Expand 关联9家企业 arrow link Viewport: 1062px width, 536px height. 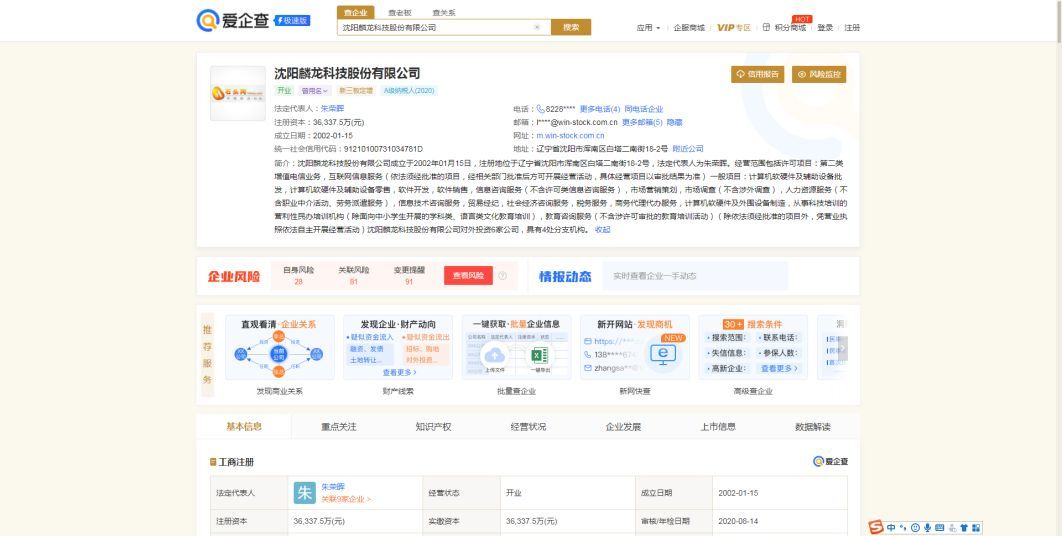(x=346, y=499)
